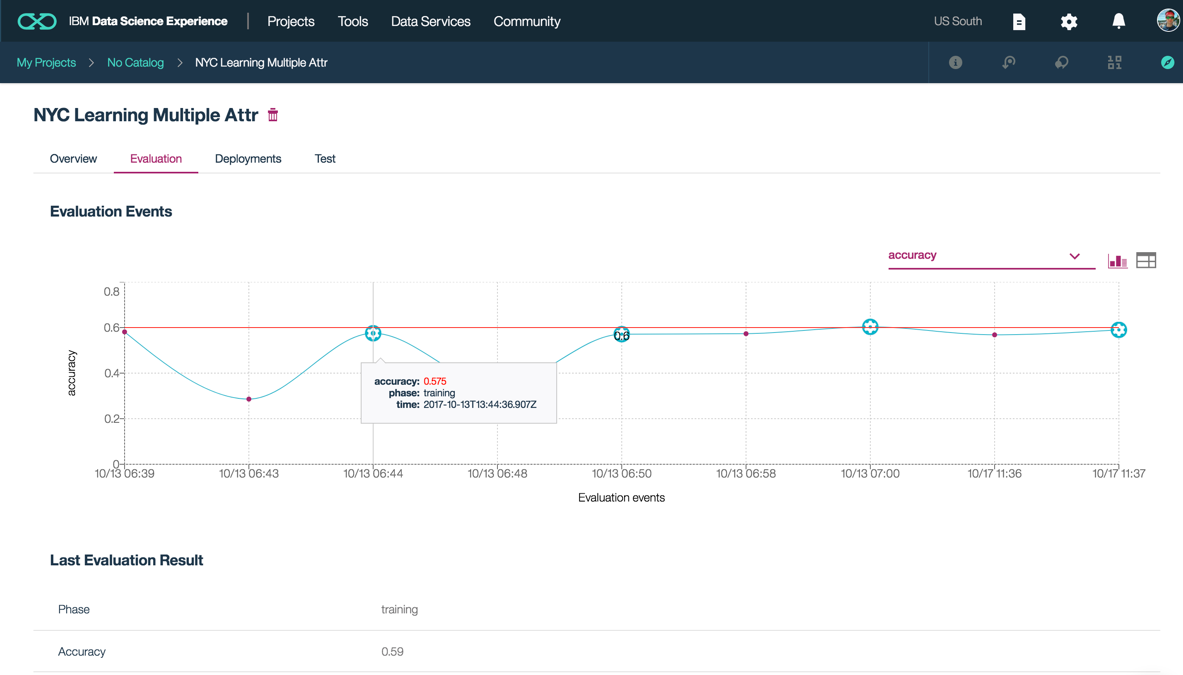Open the collaboration chat icon
Viewport: 1183px width, 675px height.
pyautogui.click(x=1061, y=62)
